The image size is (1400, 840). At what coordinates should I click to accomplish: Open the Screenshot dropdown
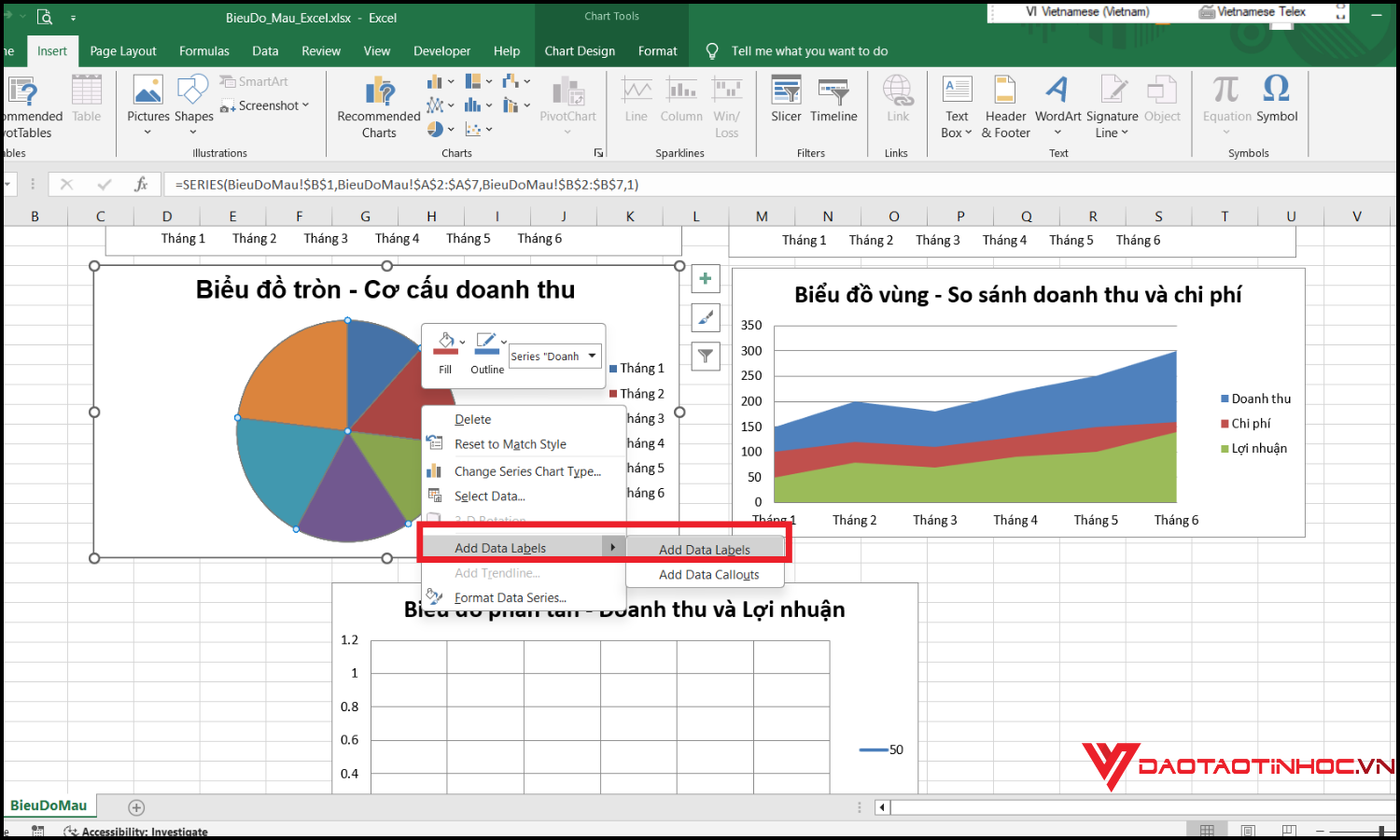(x=273, y=105)
